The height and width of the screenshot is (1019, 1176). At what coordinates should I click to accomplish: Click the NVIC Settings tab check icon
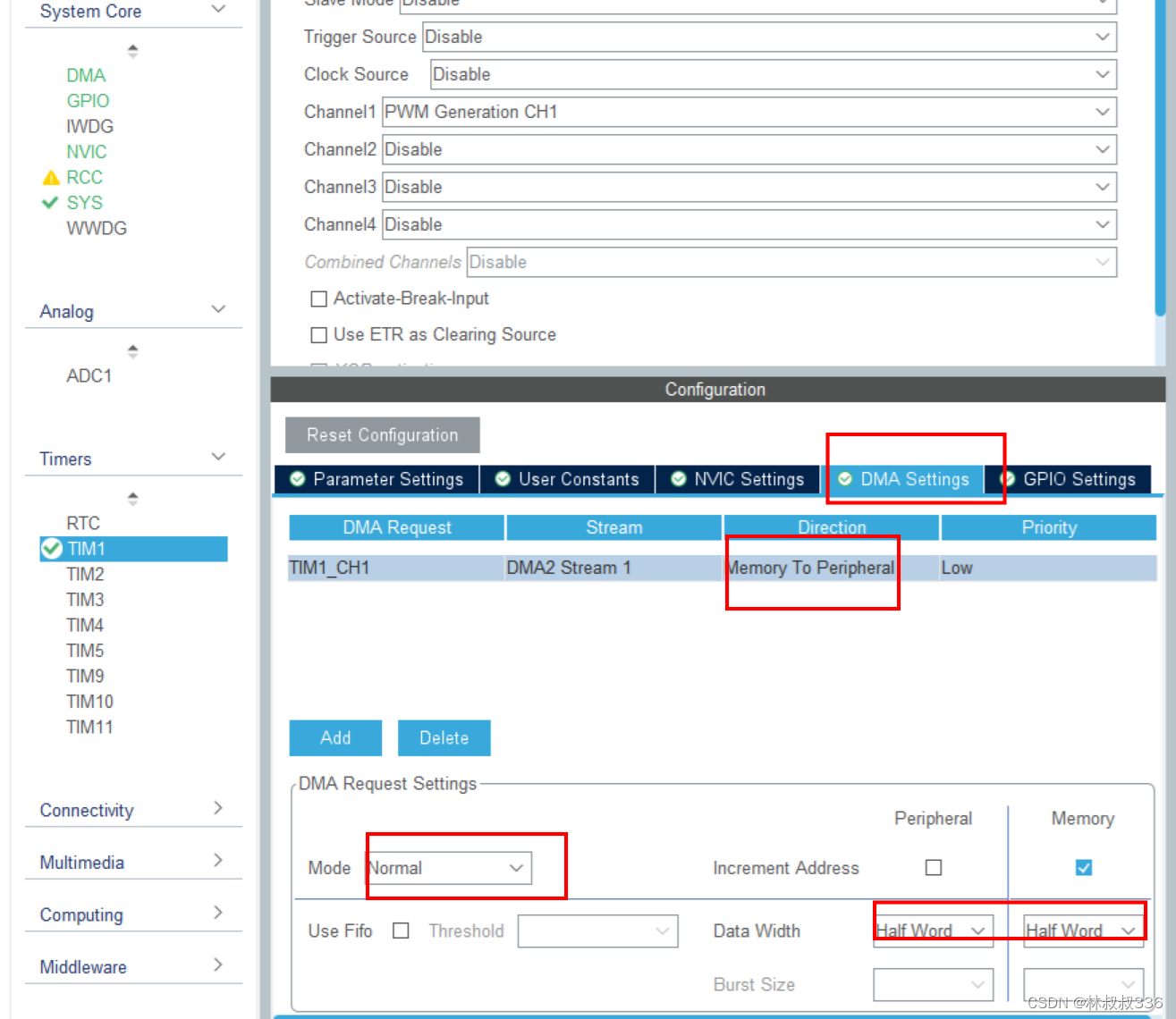(679, 479)
